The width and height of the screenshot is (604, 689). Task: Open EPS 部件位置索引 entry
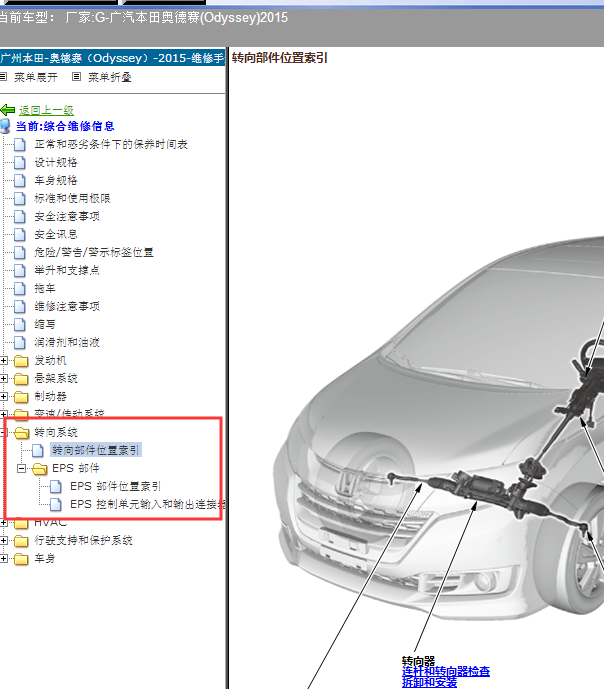click(116, 486)
